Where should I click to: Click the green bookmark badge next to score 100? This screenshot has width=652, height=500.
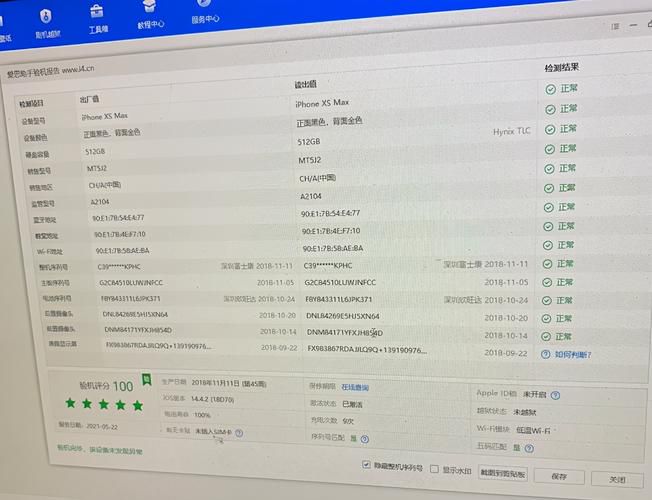146,379
